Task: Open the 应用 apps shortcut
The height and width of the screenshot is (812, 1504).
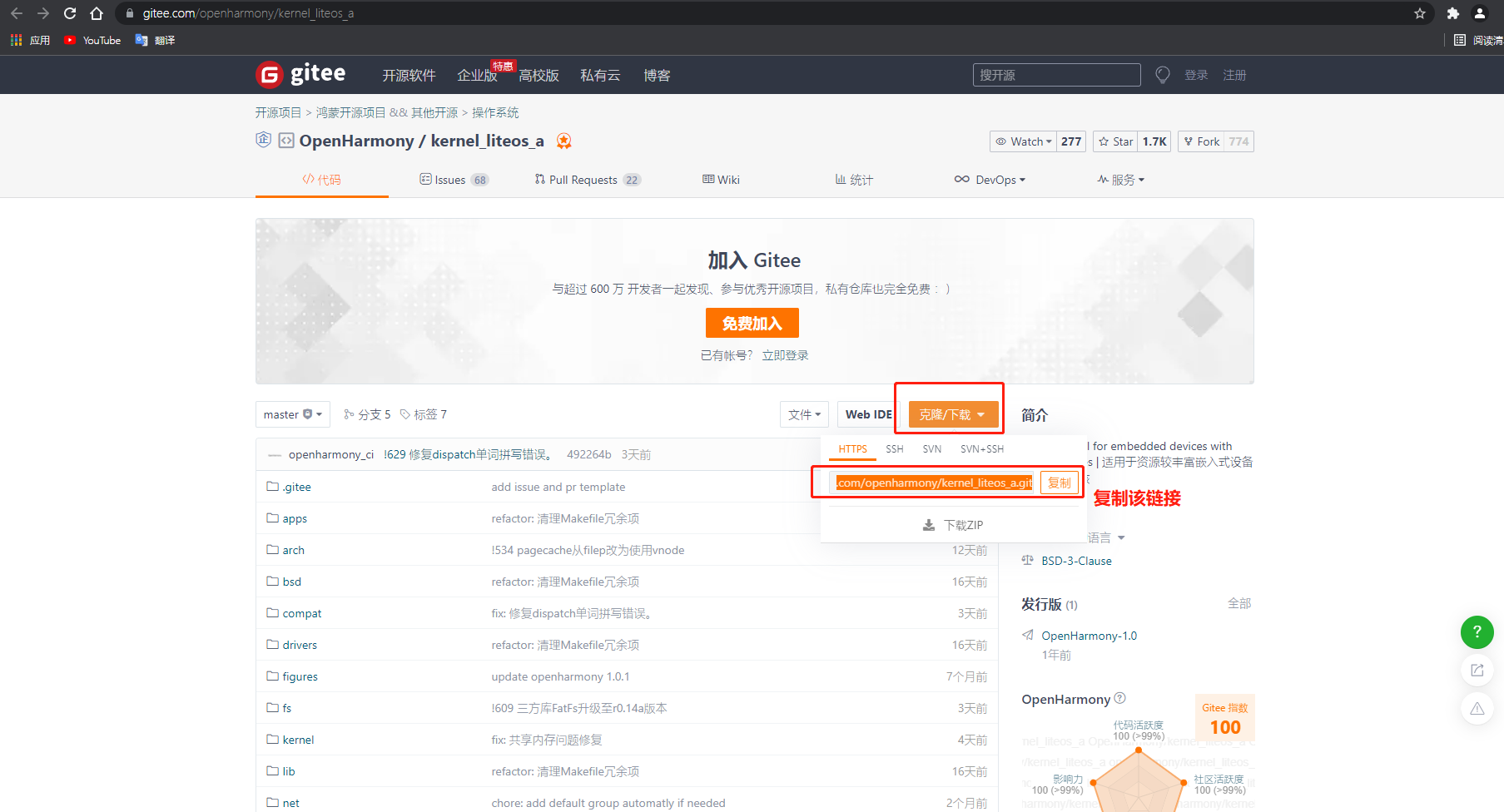Action: (30, 40)
